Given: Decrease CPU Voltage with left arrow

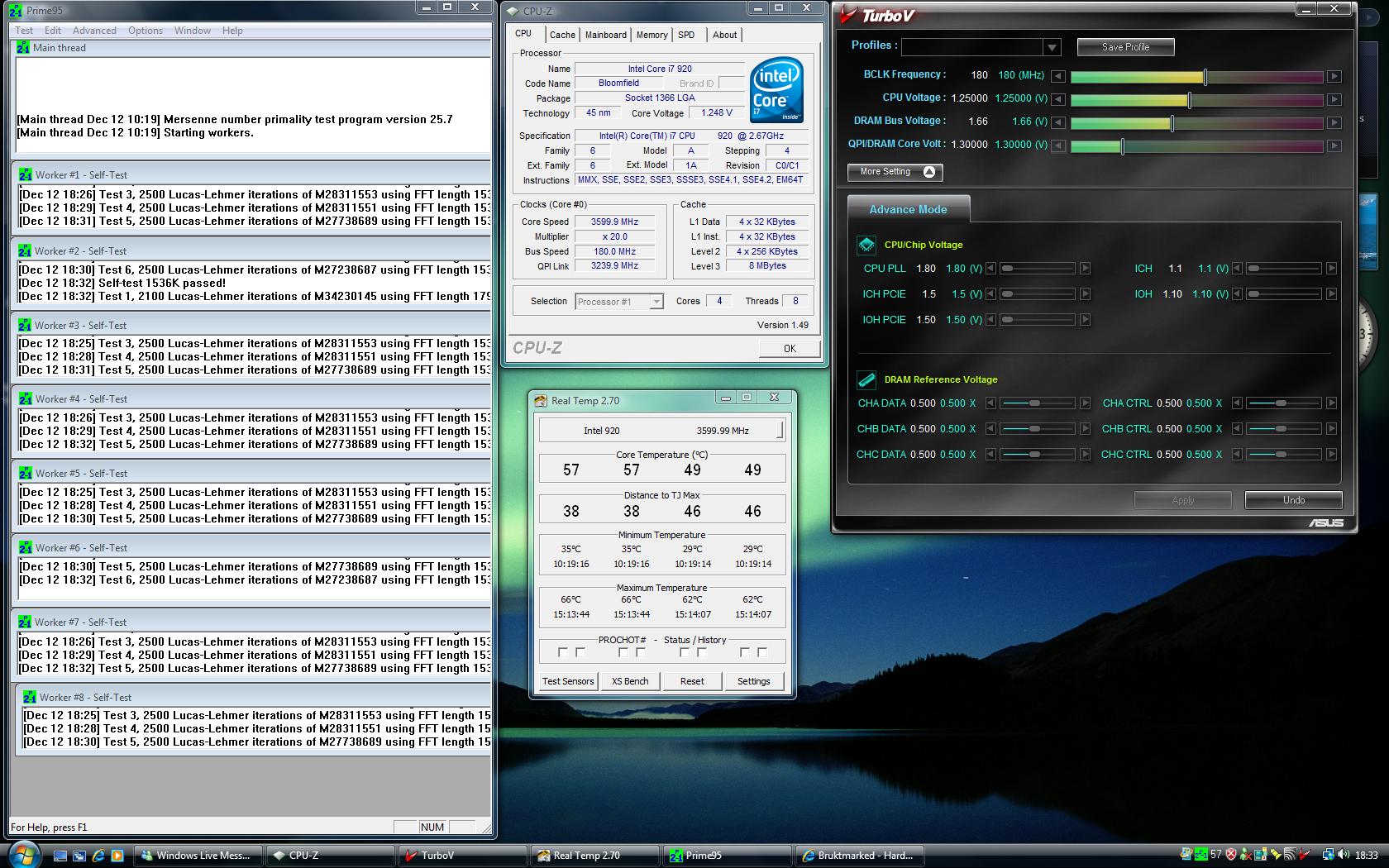Looking at the screenshot, I should tap(1058, 99).
